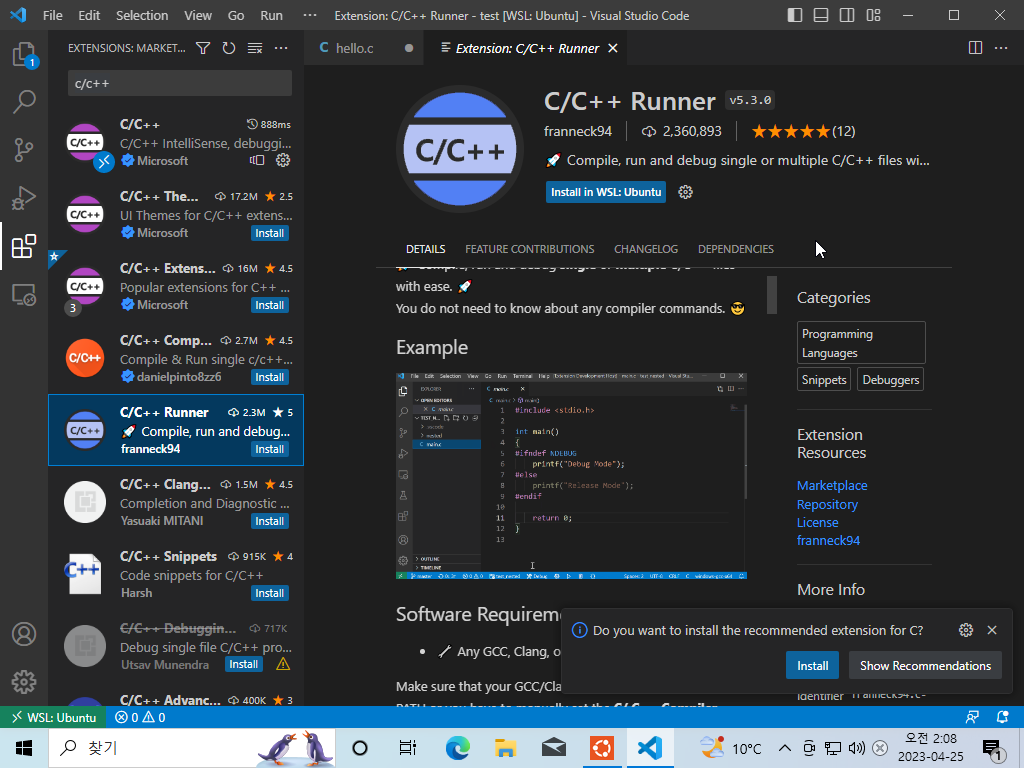Click the WSL: Ubuntu remote indicator
1024x768 pixels.
[x=54, y=717]
